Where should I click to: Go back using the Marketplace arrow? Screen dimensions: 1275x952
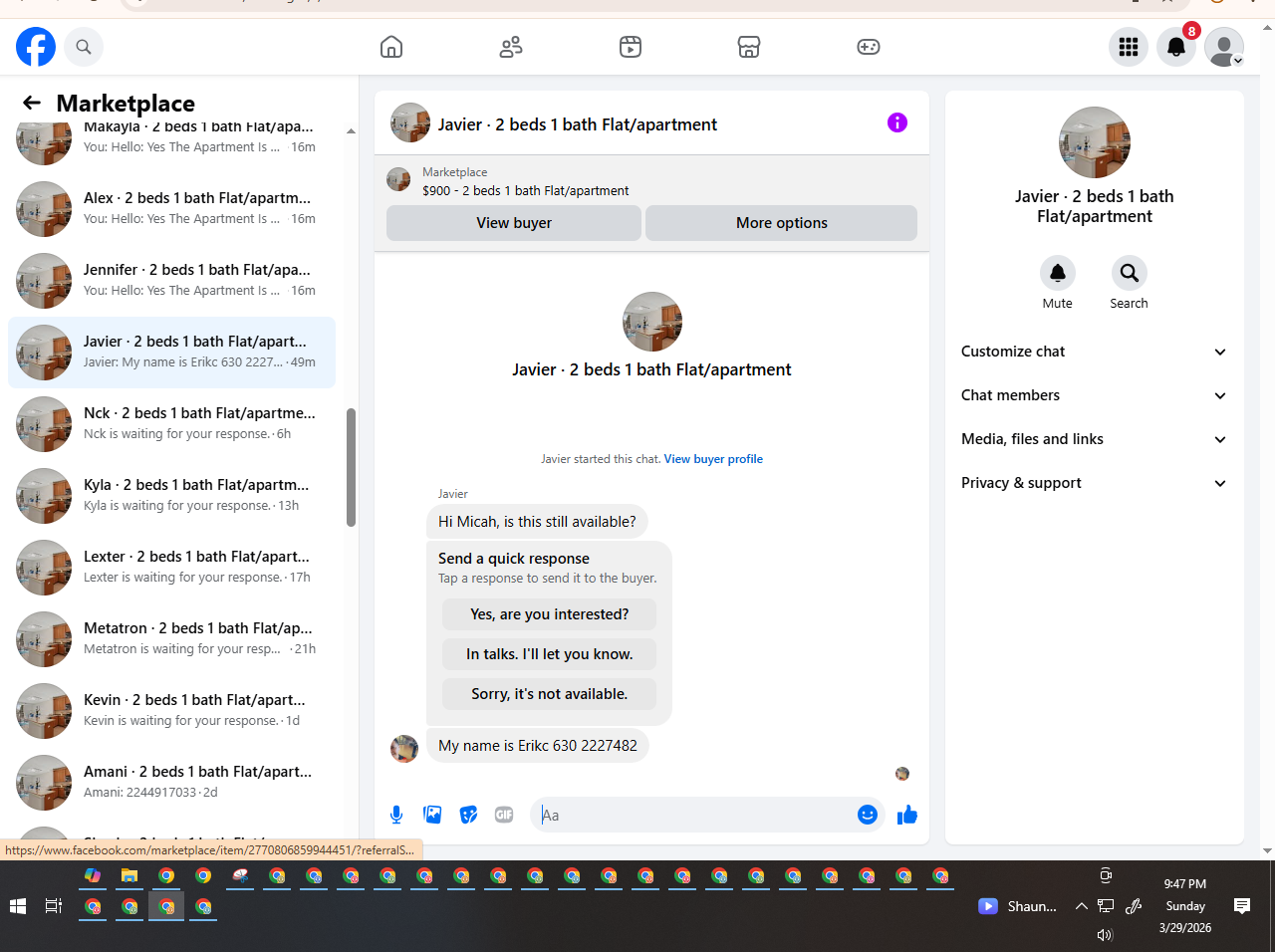[32, 103]
